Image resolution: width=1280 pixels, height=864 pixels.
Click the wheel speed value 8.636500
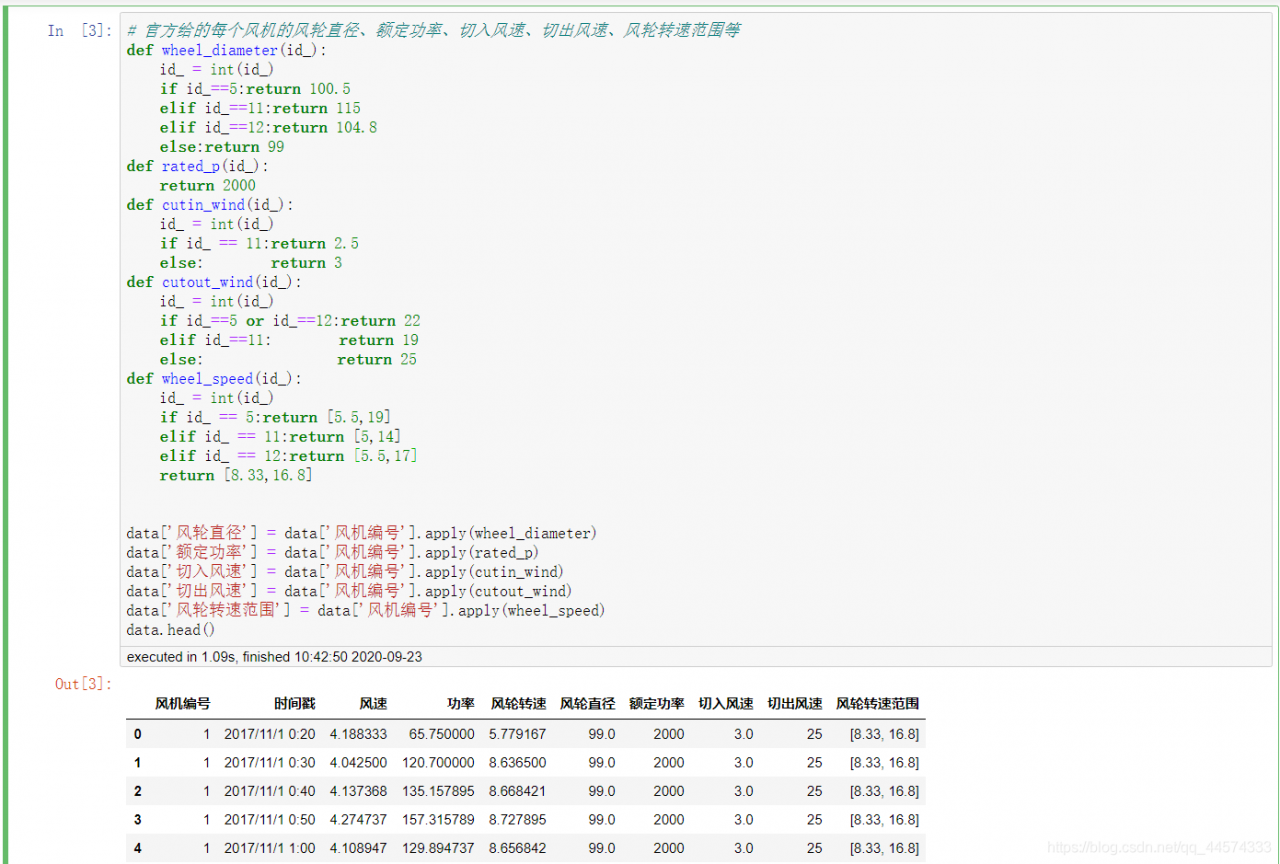coord(518,762)
